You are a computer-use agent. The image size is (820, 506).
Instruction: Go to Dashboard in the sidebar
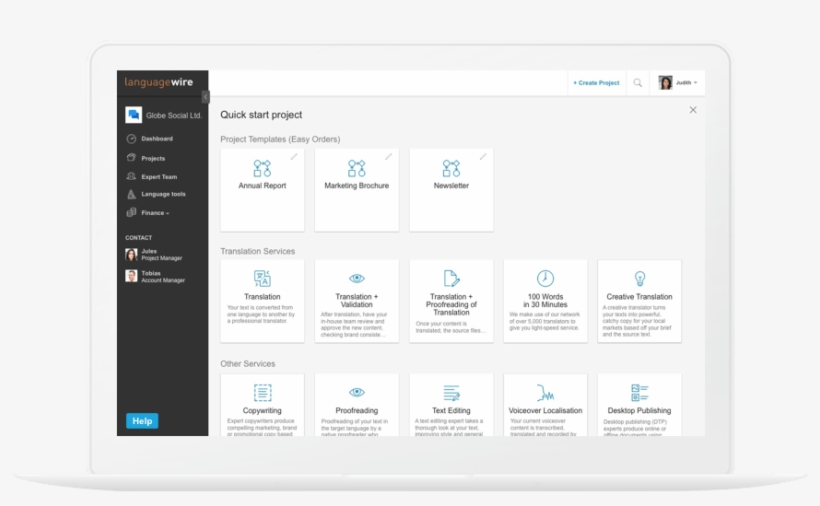[x=156, y=139]
